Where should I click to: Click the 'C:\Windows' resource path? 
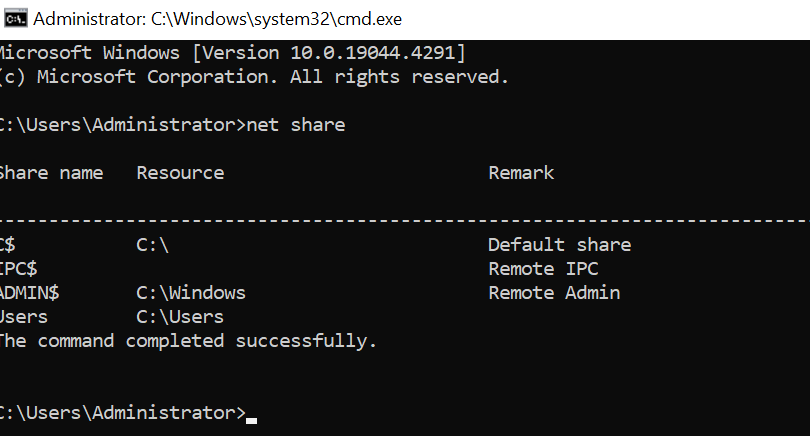click(x=191, y=293)
